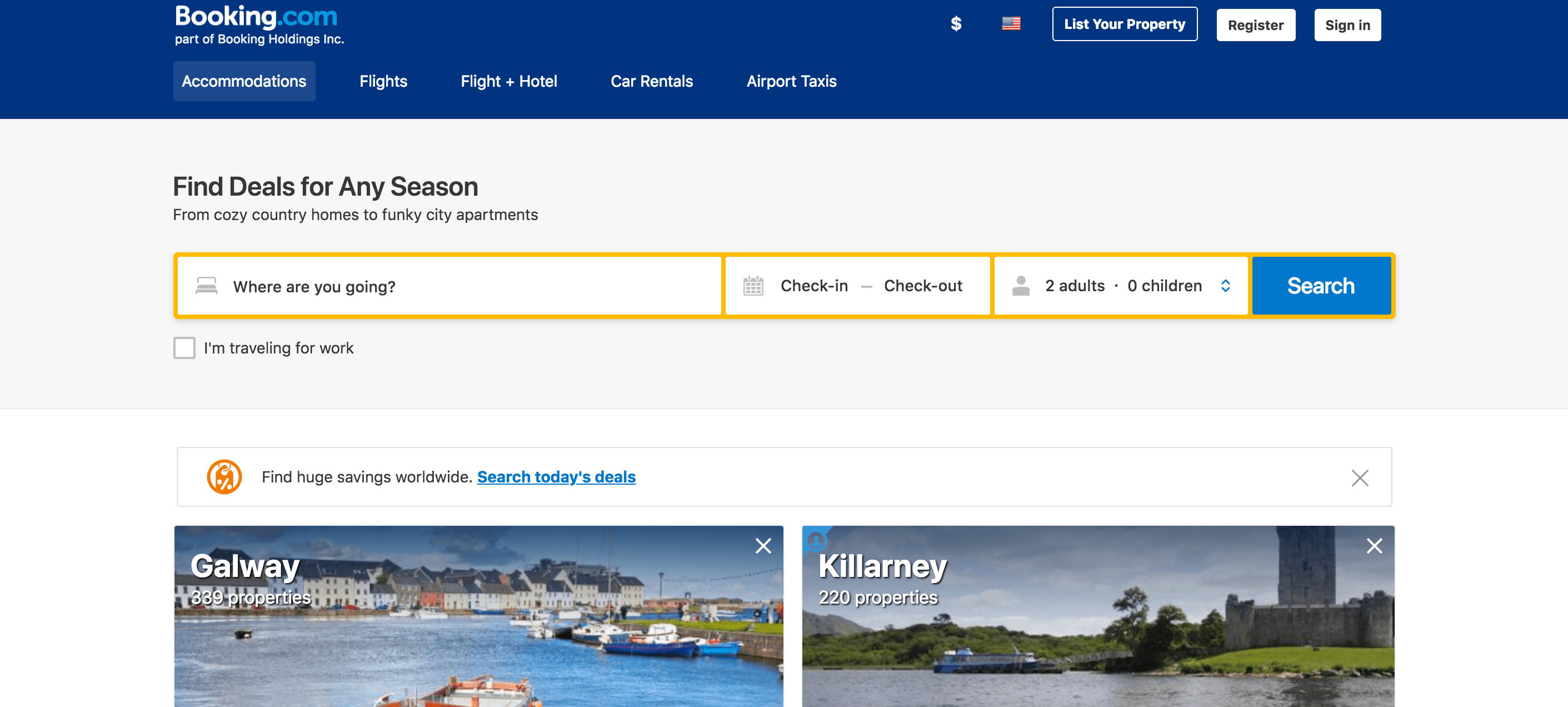Open the Check-out date picker

tap(922, 286)
